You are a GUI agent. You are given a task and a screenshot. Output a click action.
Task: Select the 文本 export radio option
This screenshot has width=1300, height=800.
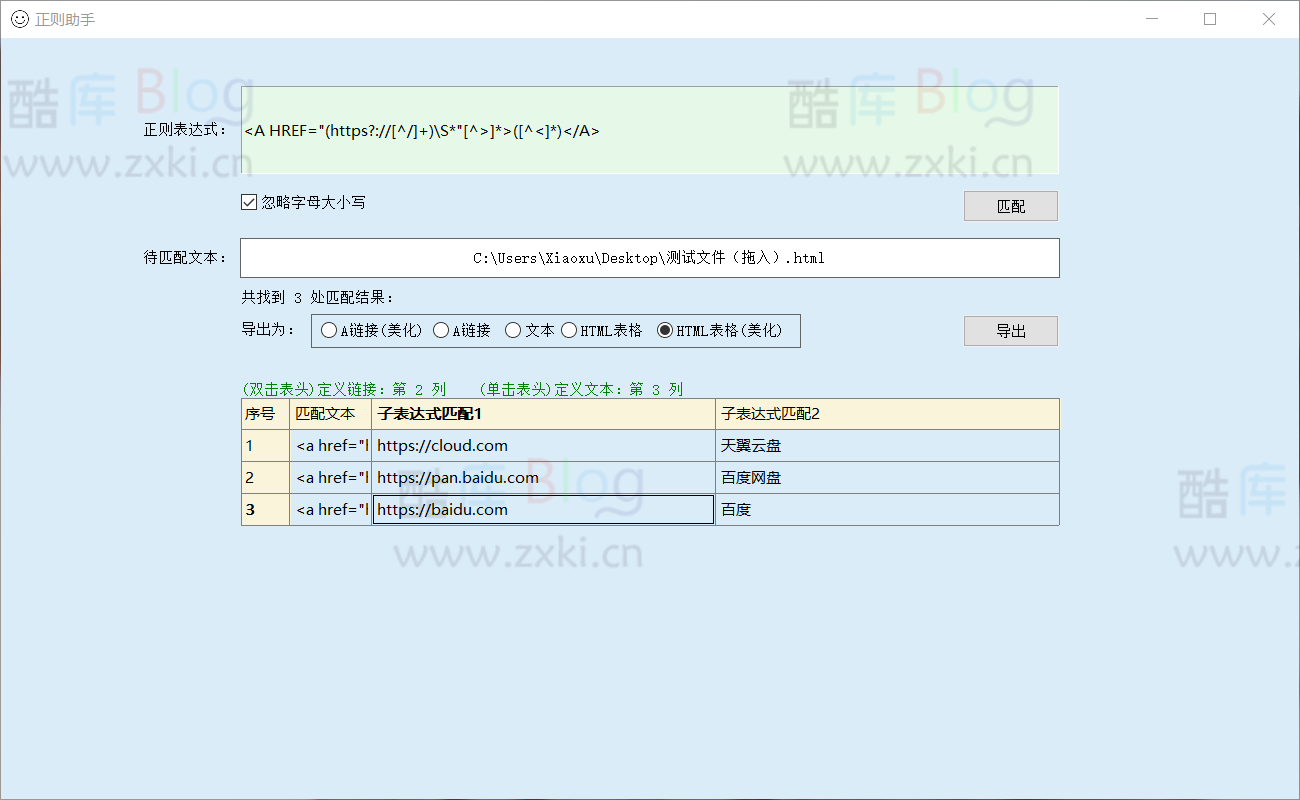[x=513, y=330]
